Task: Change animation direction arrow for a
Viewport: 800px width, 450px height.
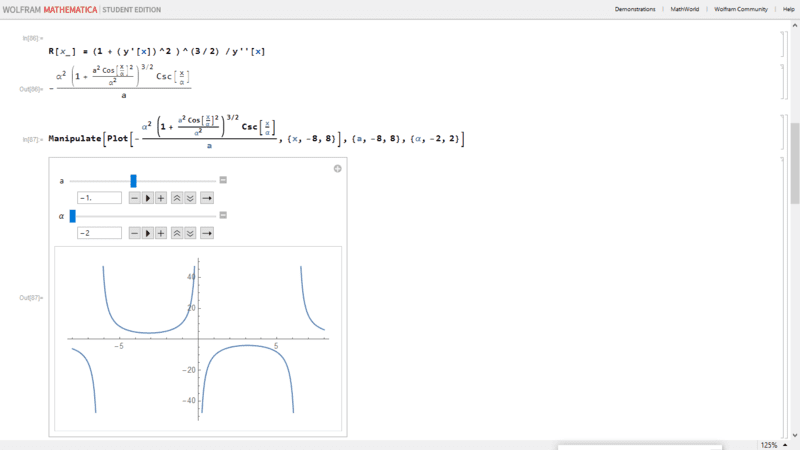Action: point(207,198)
